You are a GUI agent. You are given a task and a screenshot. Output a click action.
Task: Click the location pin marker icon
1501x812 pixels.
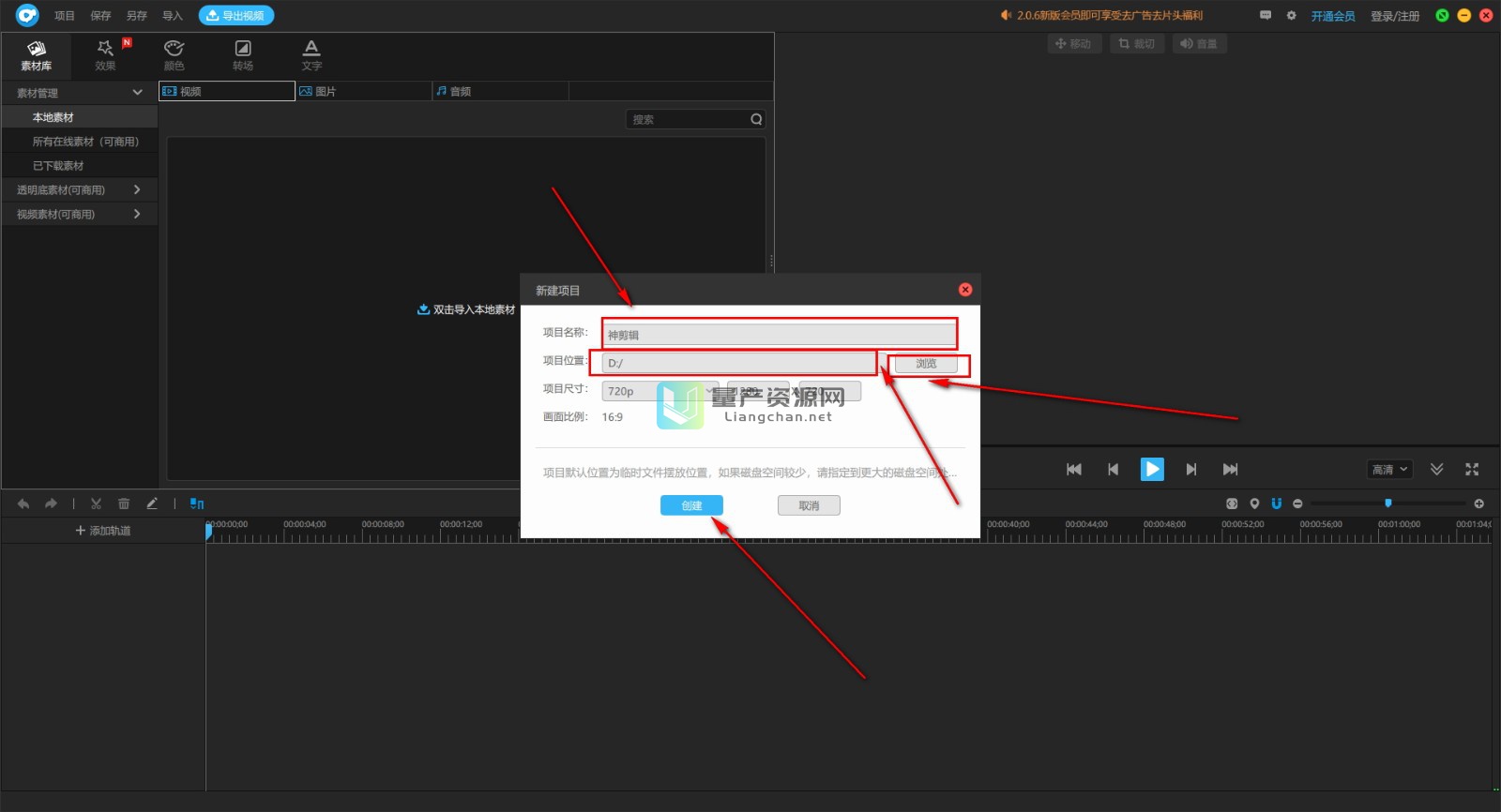1254,504
